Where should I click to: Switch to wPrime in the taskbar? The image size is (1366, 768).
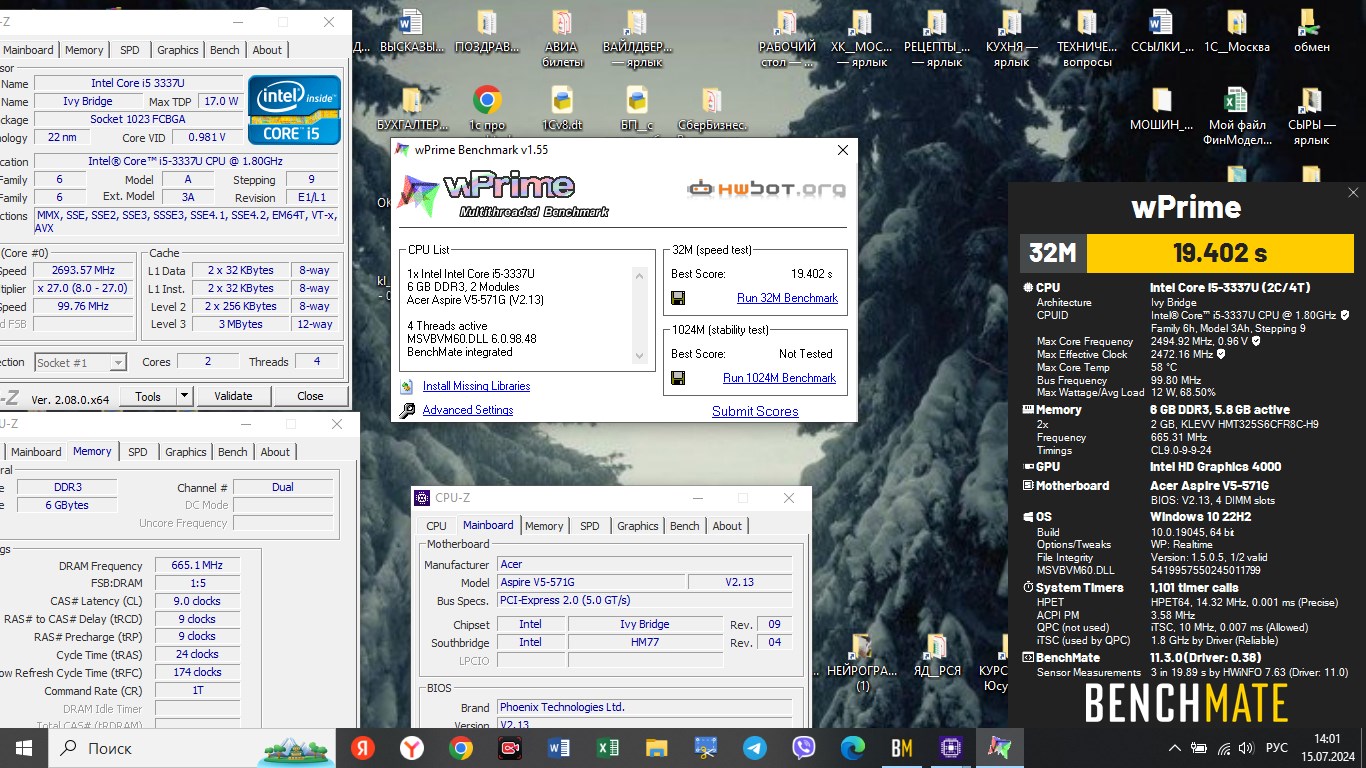(x=999, y=747)
